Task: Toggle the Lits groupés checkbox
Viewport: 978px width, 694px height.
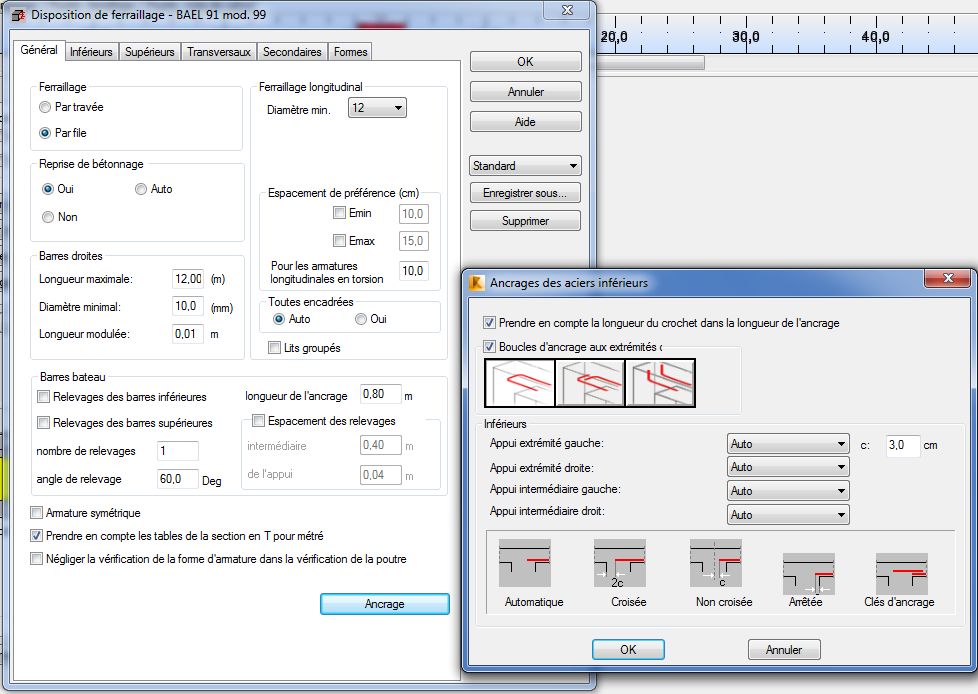Action: coord(274,347)
